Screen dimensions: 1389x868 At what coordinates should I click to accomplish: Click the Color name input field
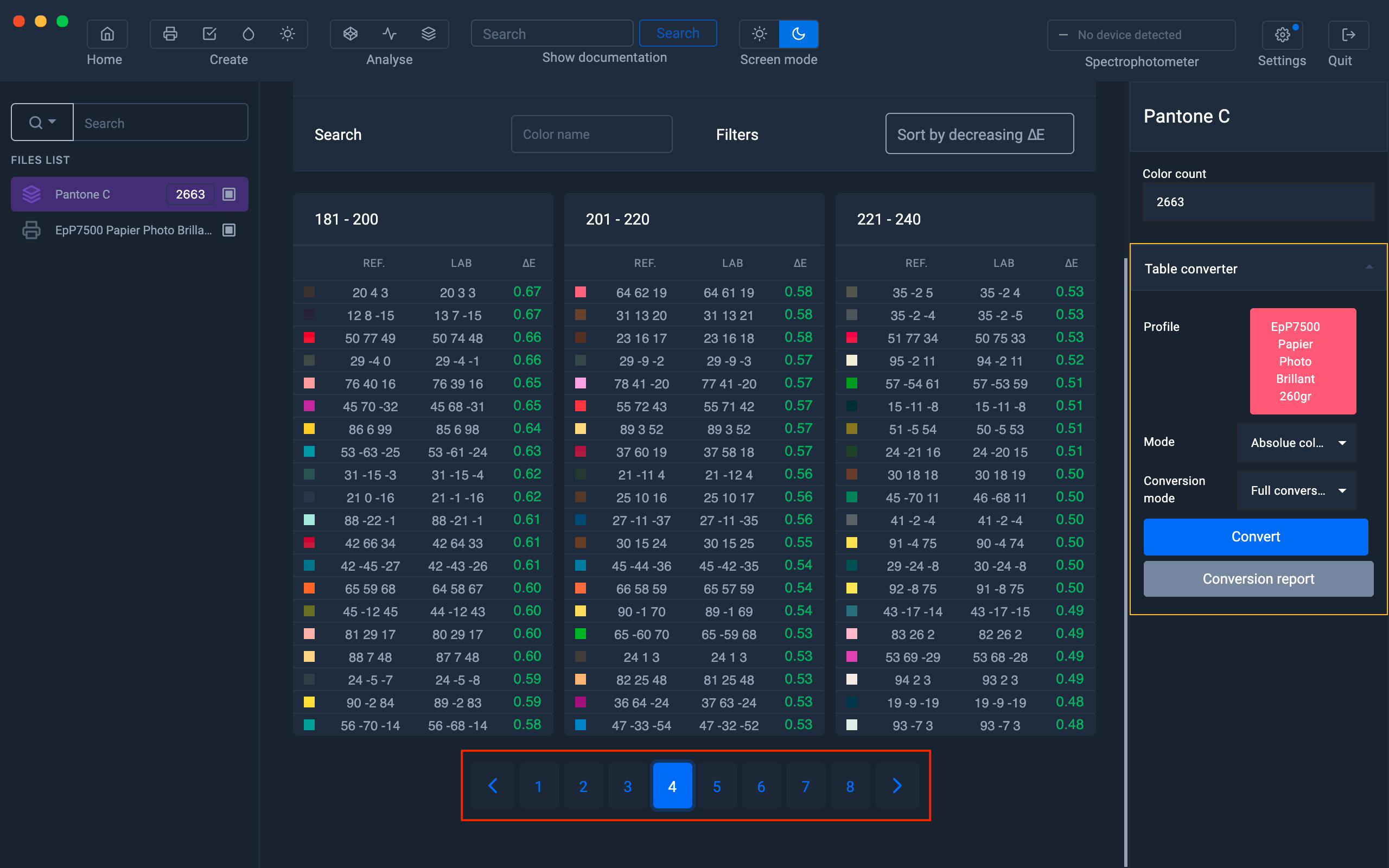pyautogui.click(x=592, y=134)
